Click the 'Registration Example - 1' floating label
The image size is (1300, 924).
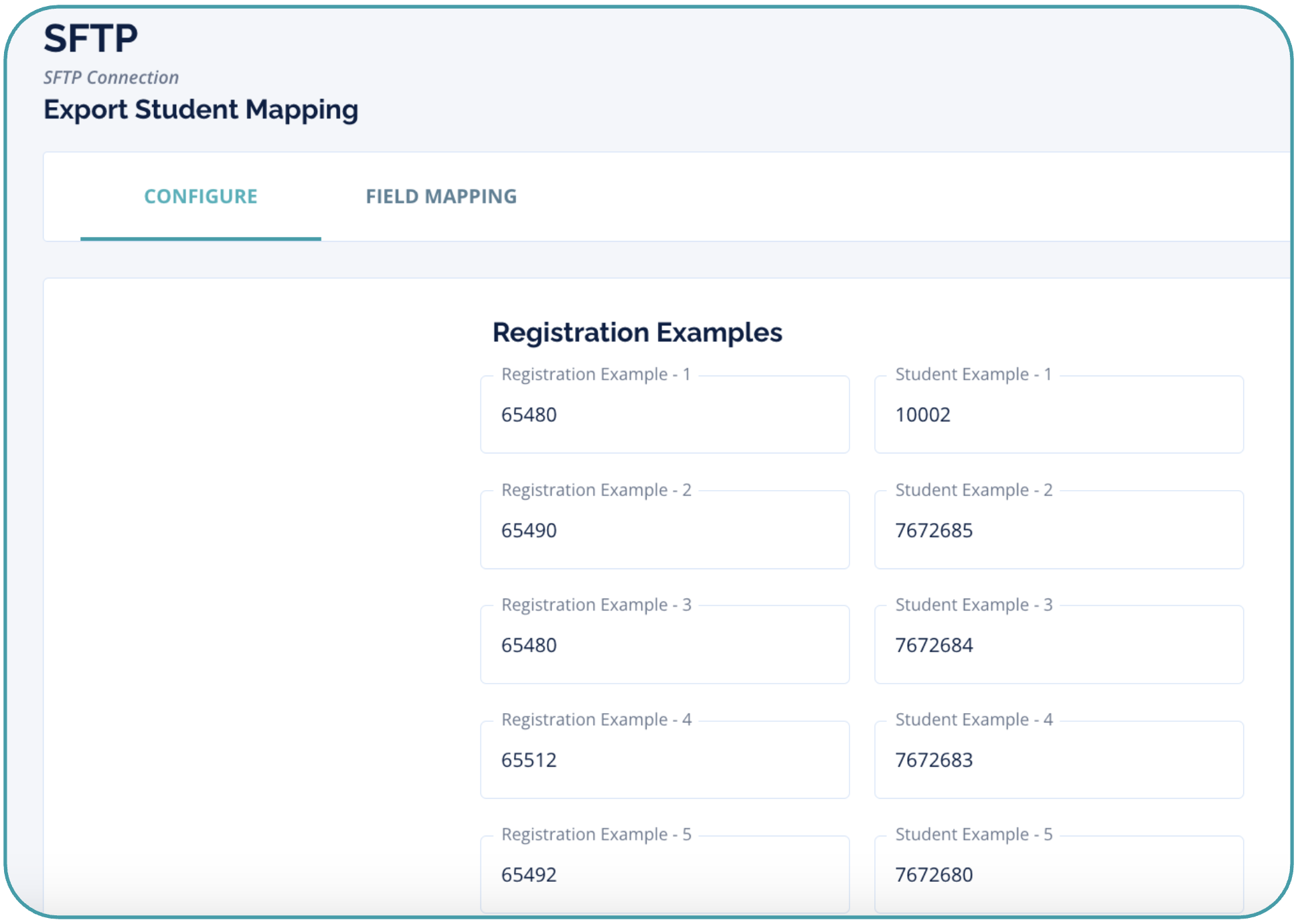click(596, 374)
